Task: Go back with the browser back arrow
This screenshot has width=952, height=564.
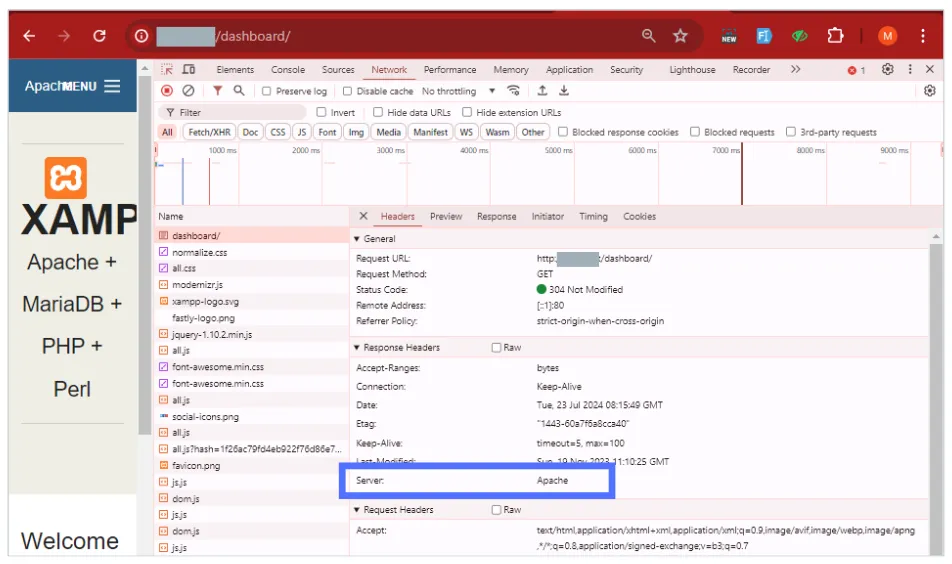Action: click(29, 36)
